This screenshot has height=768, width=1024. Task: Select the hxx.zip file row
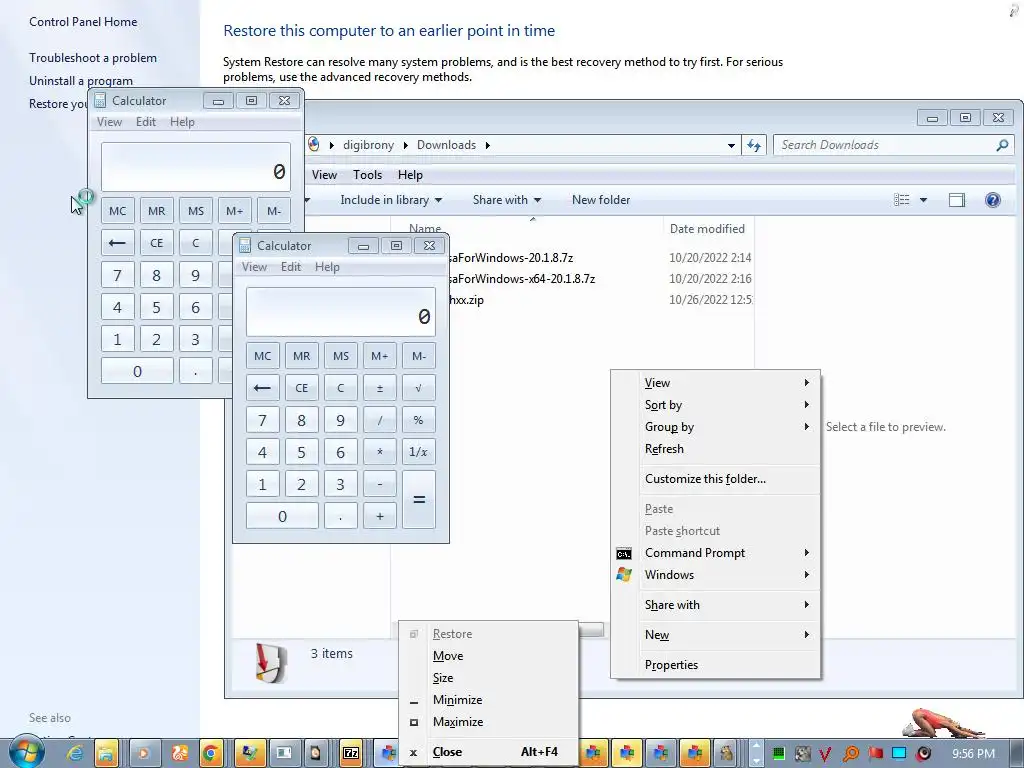click(466, 300)
